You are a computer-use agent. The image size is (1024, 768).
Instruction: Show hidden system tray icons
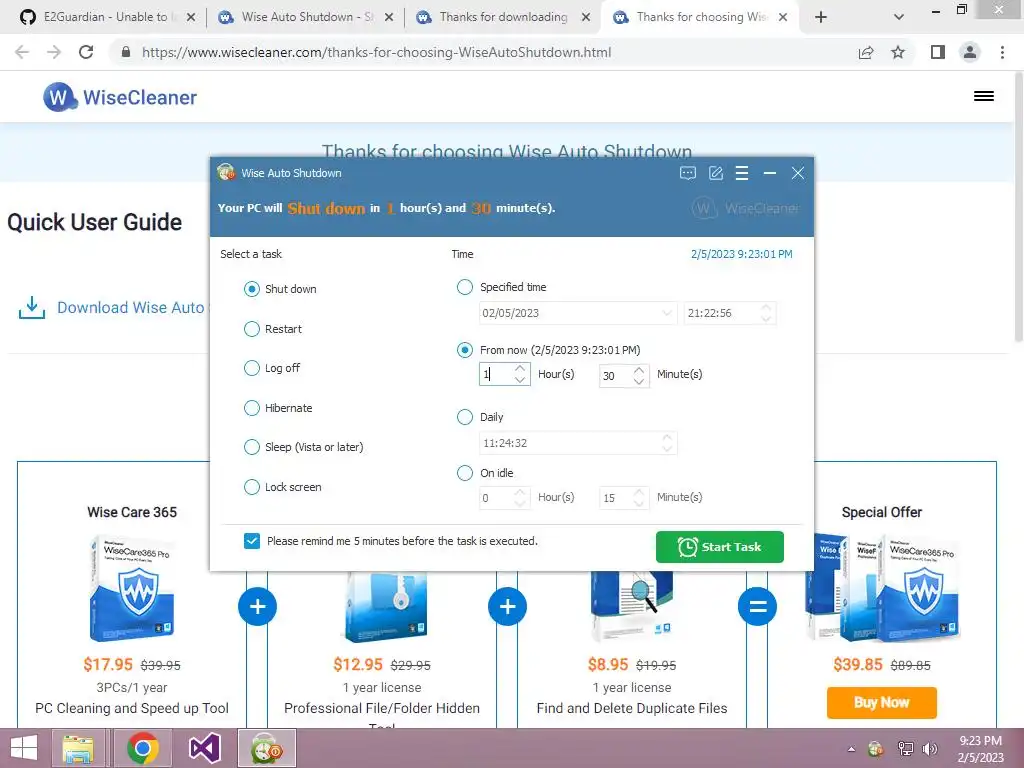click(851, 749)
